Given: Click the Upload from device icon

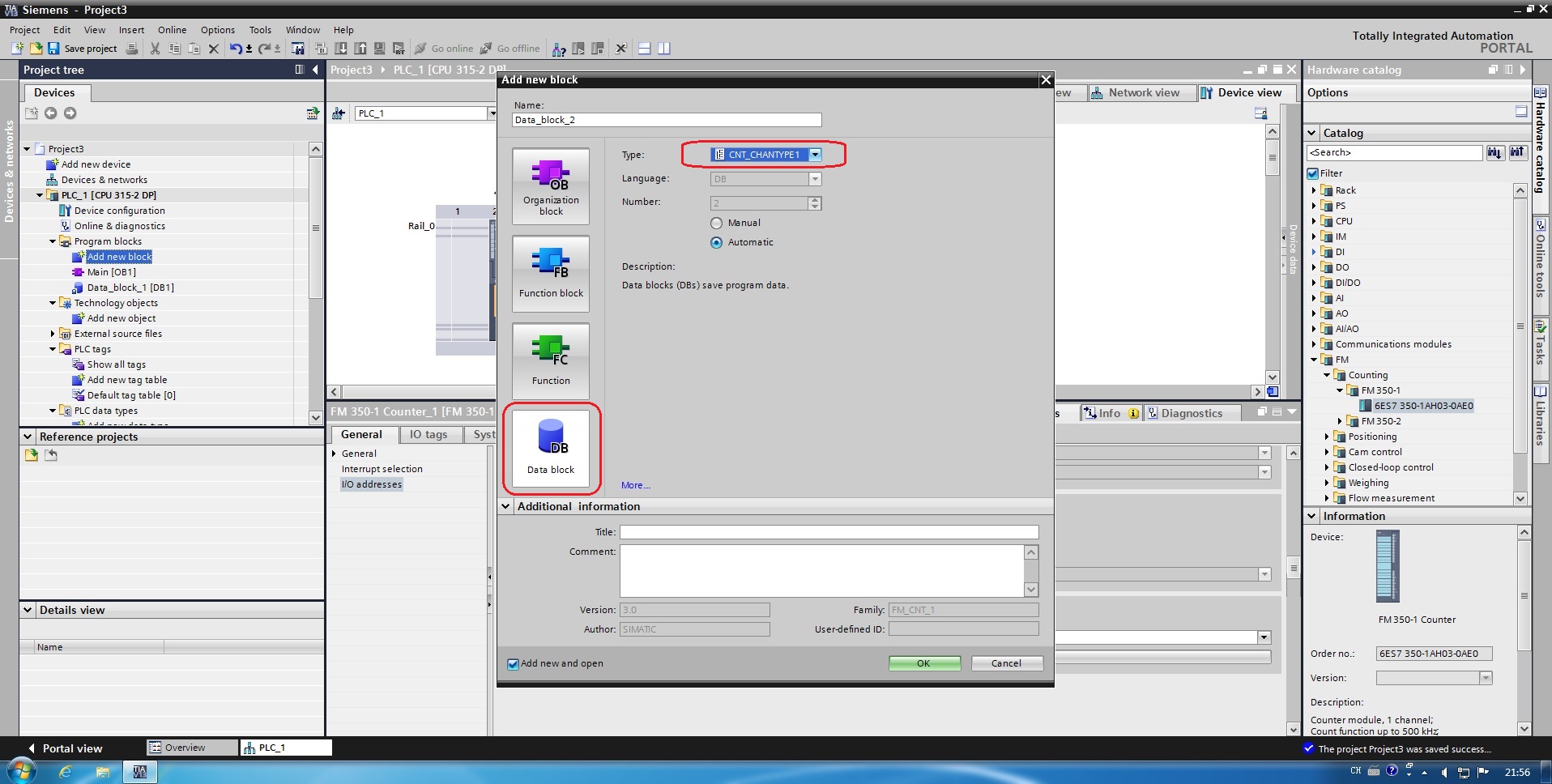Looking at the screenshot, I should [360, 49].
